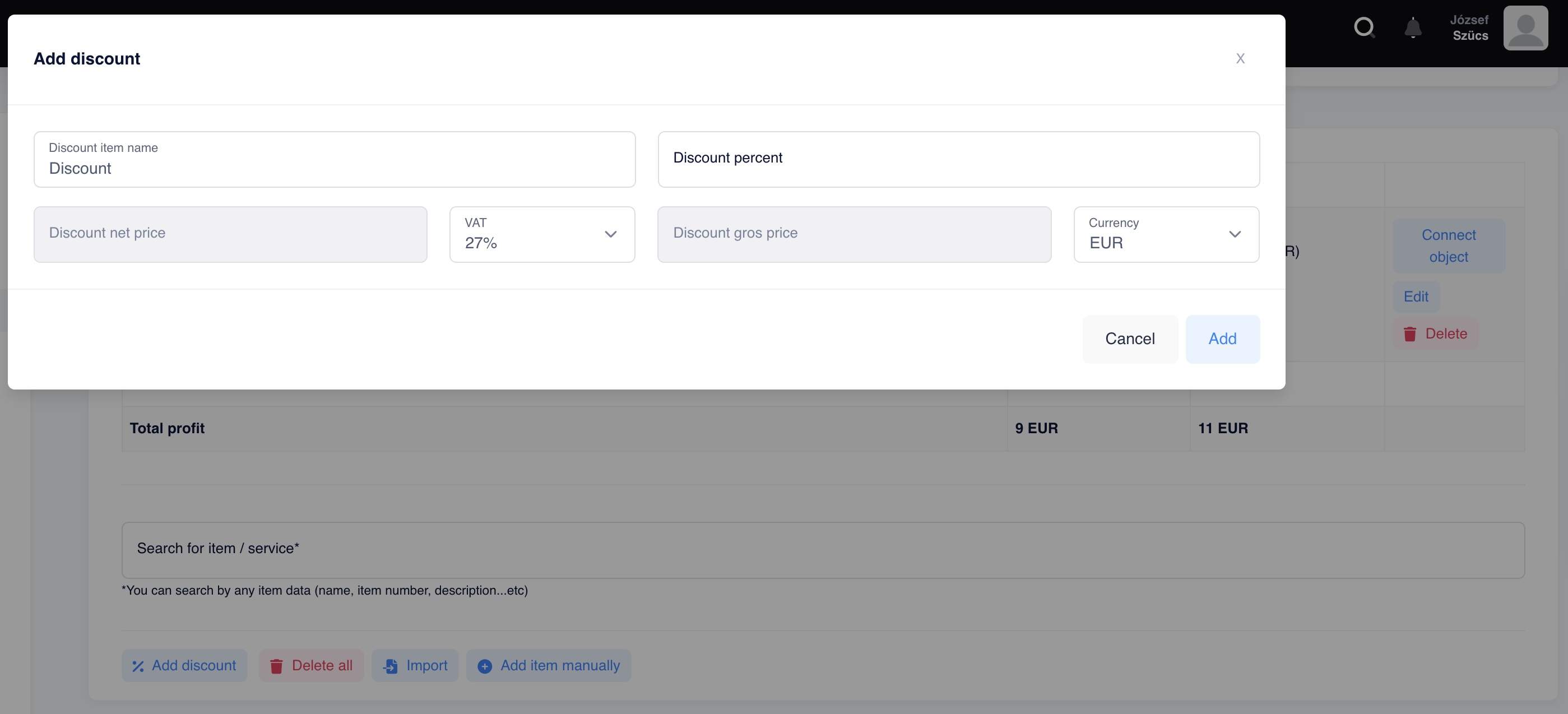Viewport: 1568px width, 714px height.
Task: Click the red trash icon beside Delete
Action: click(x=1410, y=334)
